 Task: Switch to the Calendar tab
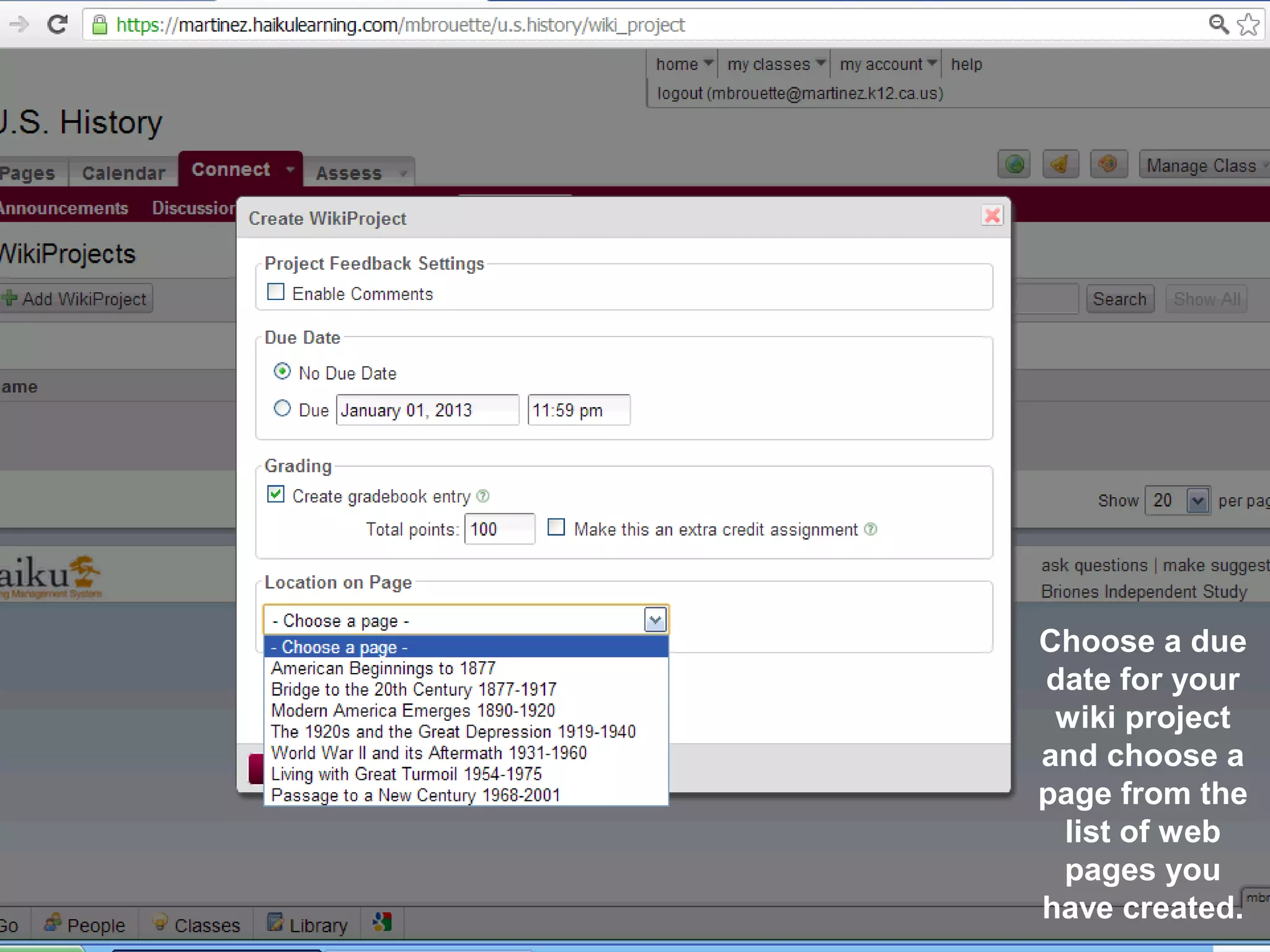coord(123,172)
